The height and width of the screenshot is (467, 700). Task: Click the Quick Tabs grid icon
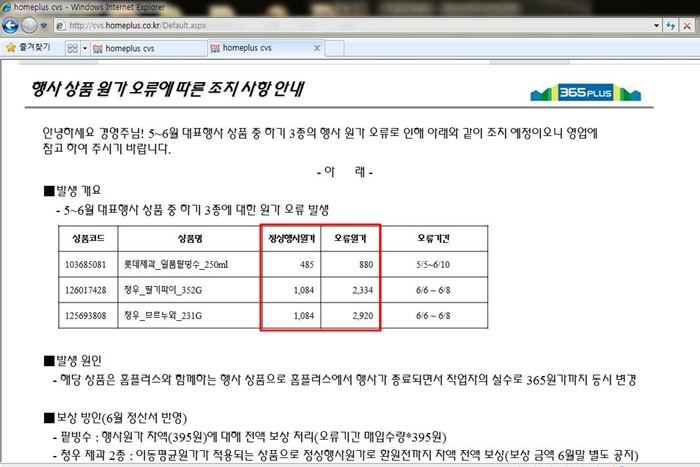pos(72,48)
